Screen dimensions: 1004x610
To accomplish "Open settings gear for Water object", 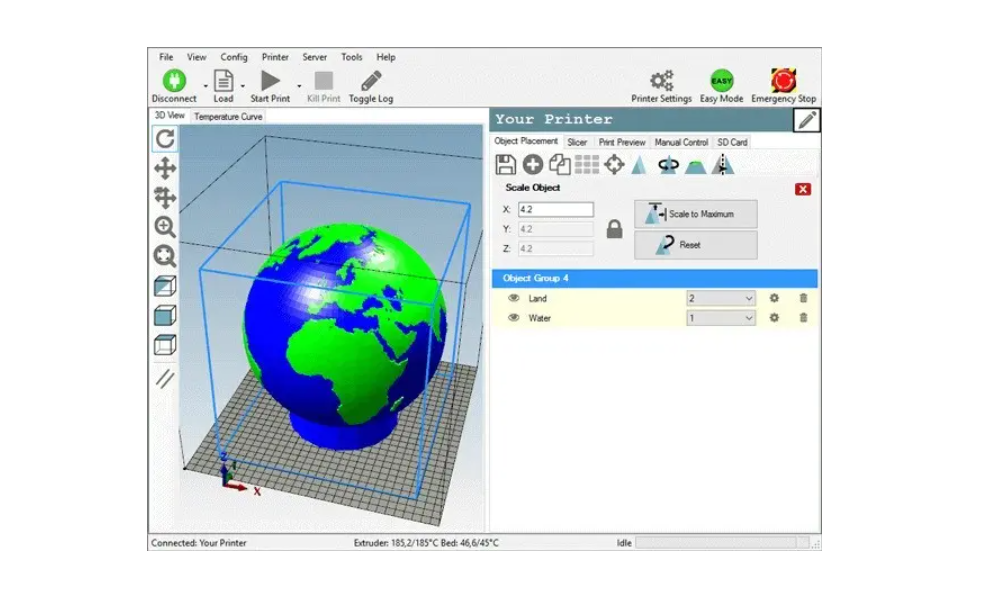I will point(774,318).
